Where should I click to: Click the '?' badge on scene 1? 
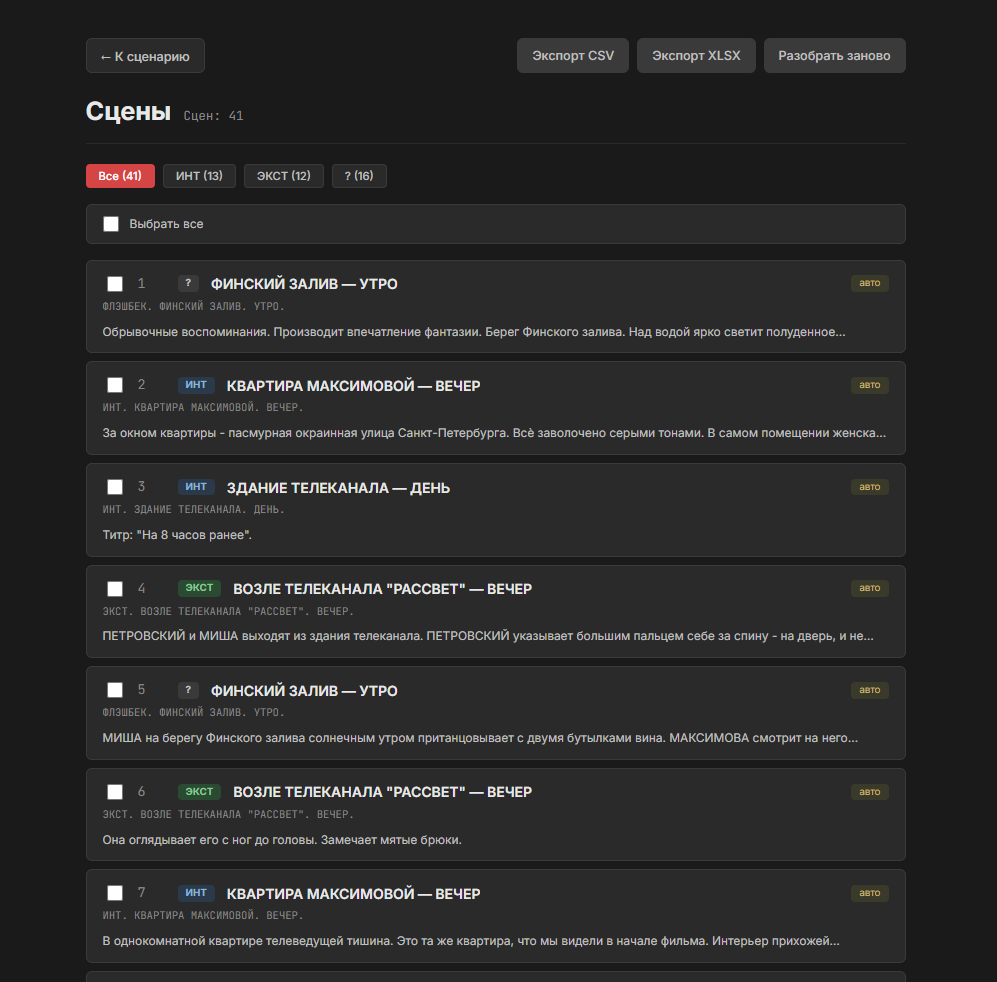[188, 283]
